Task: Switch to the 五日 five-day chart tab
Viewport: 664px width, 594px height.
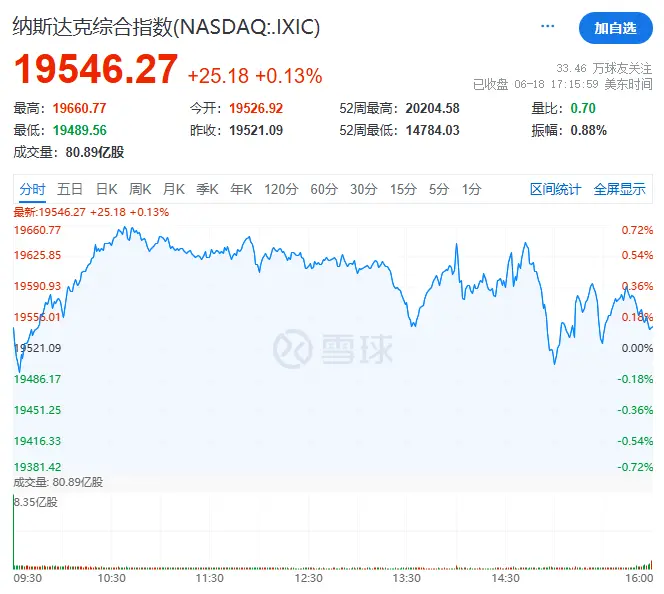Action: [70, 189]
